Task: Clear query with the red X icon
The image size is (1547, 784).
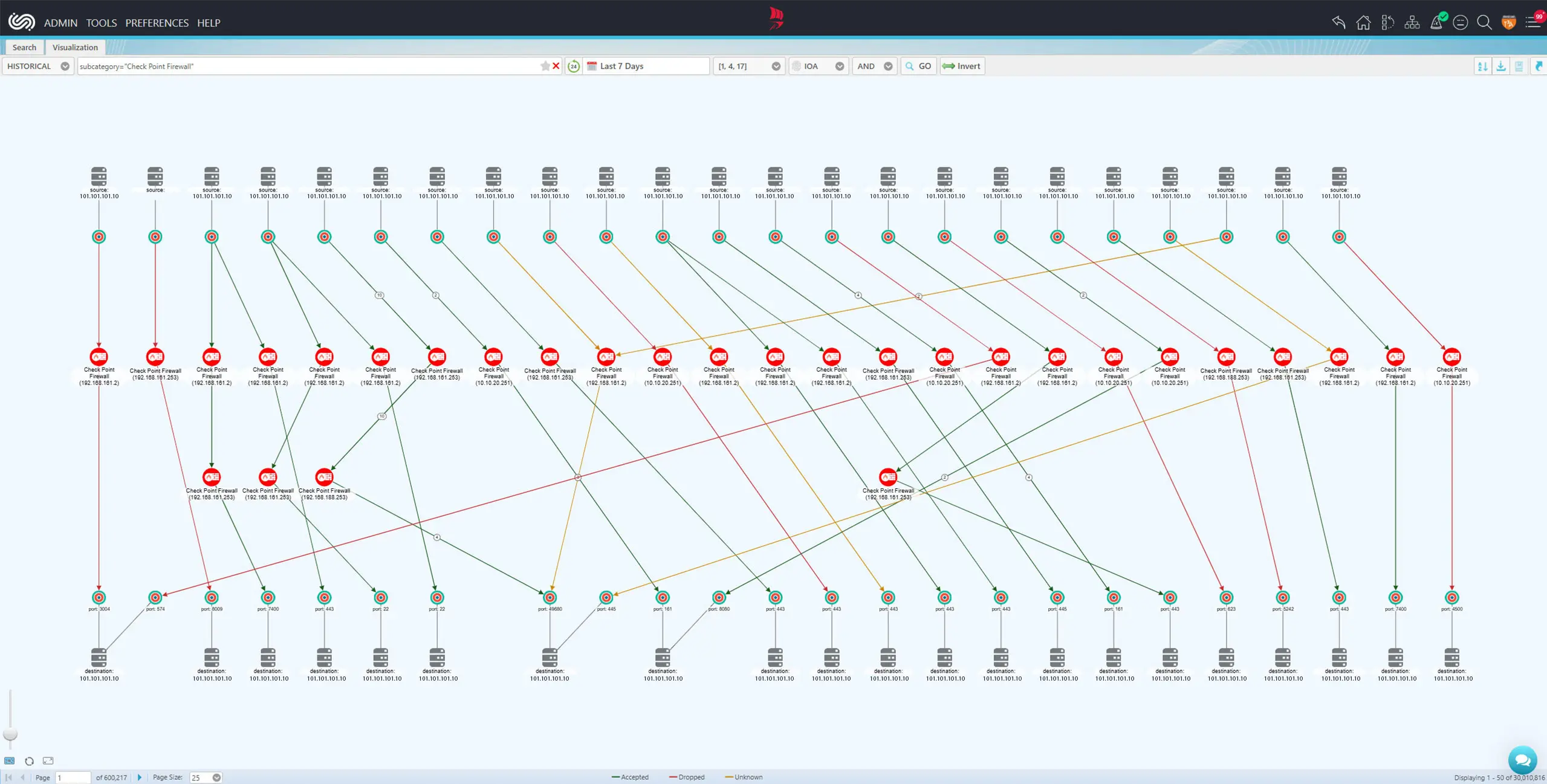Action: pos(556,66)
